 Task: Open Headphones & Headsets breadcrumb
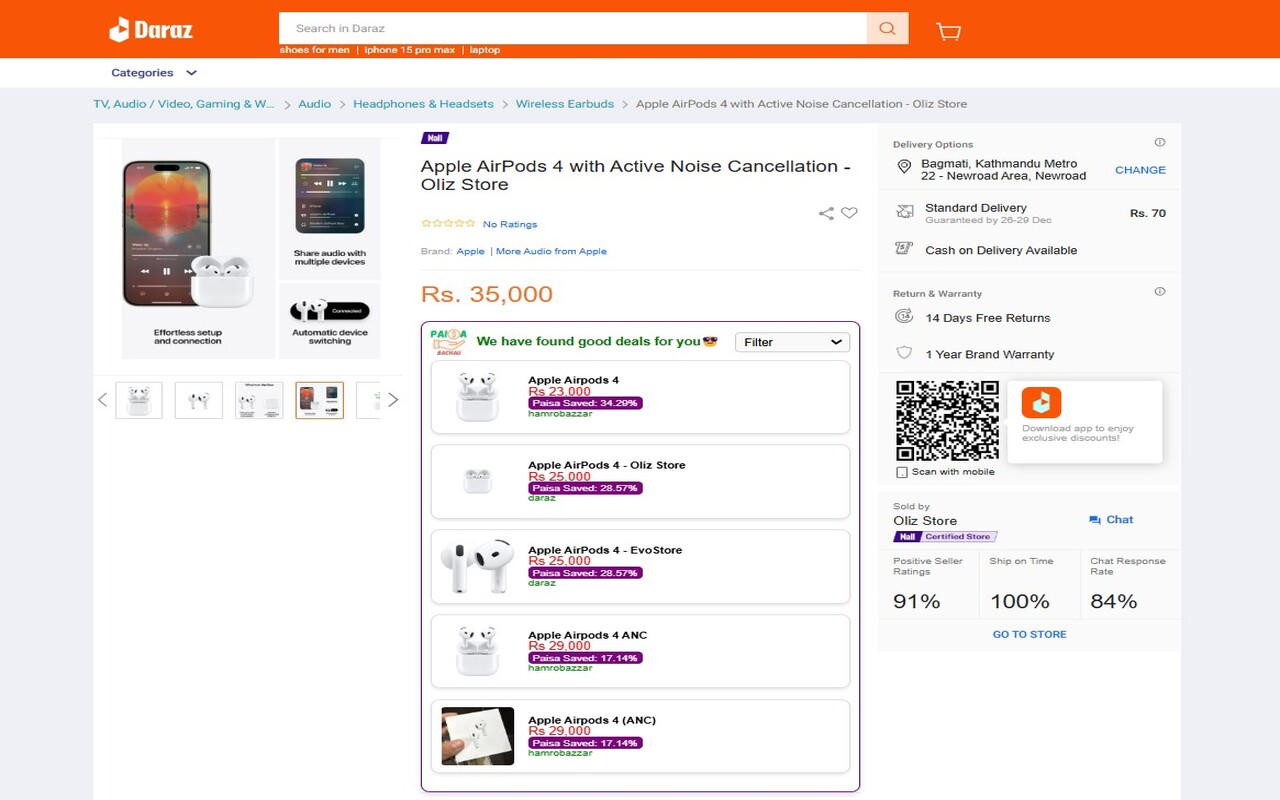[x=423, y=104]
